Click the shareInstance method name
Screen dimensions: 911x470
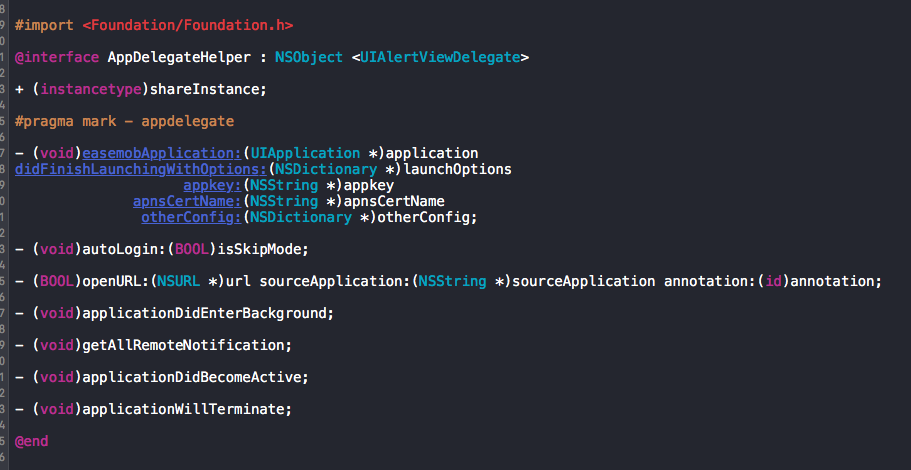pyautogui.click(x=208, y=89)
